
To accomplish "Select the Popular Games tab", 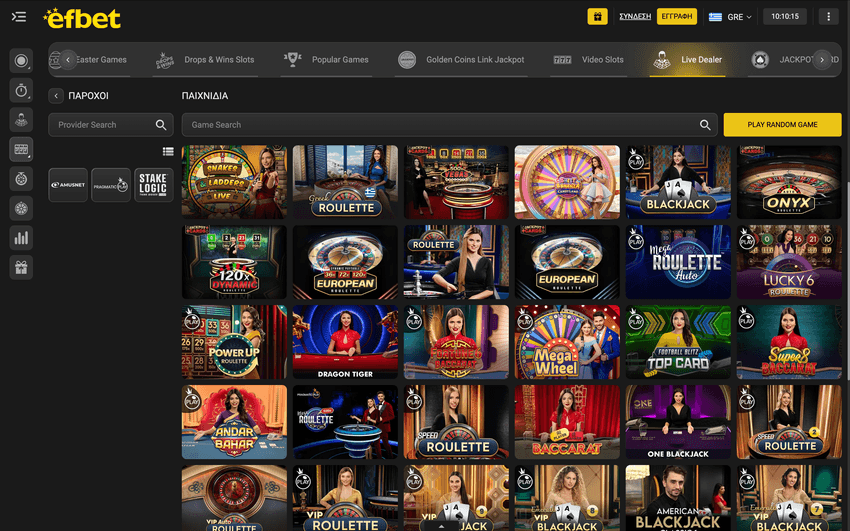I will [x=327, y=60].
